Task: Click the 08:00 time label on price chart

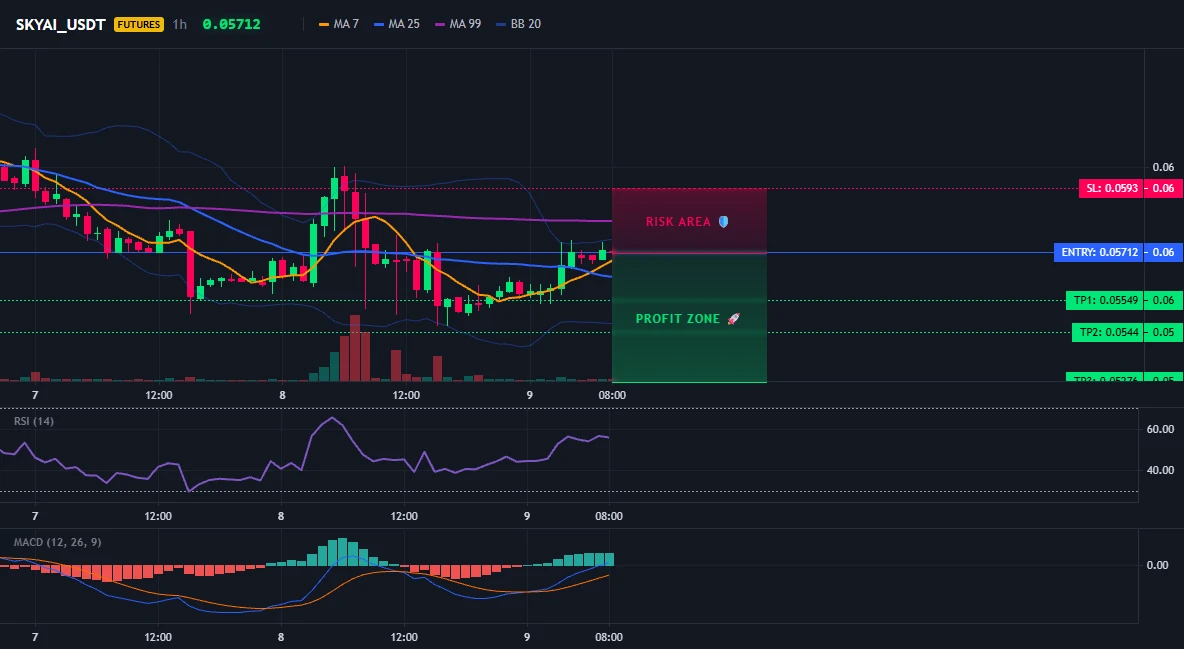Action: pos(612,395)
